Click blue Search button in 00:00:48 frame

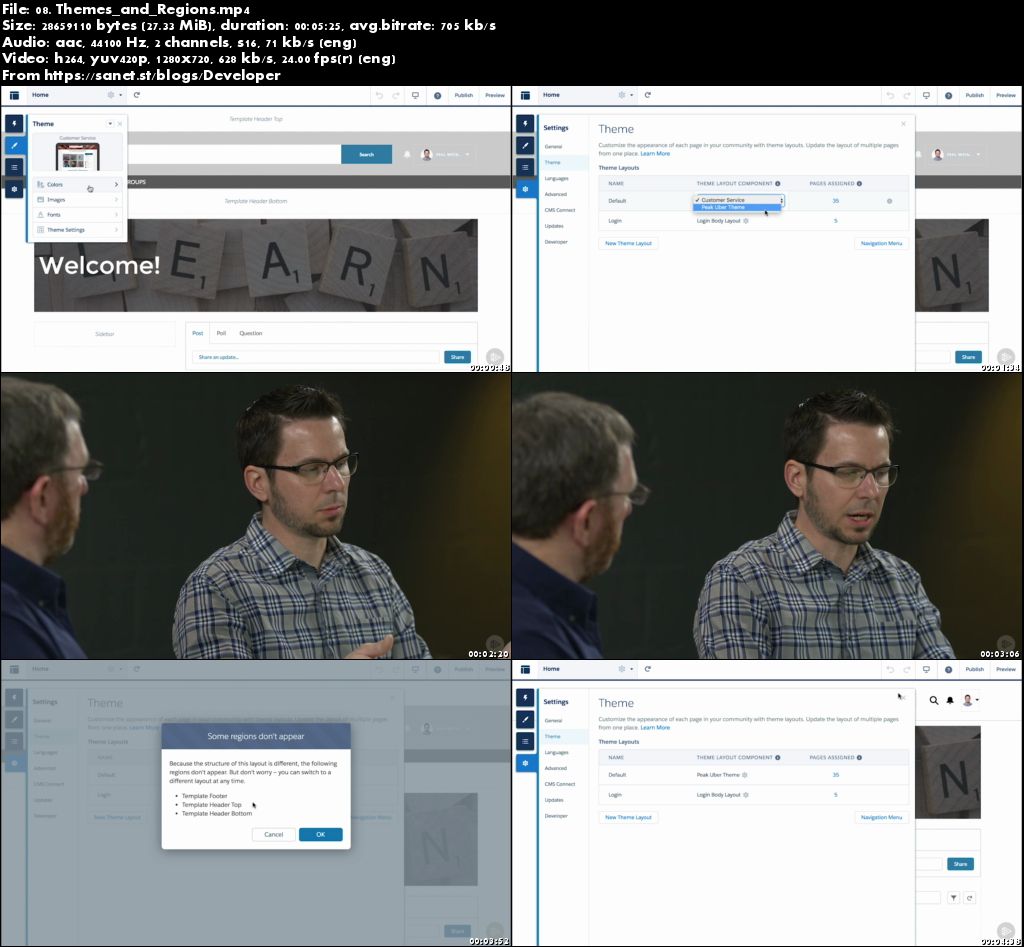366,154
